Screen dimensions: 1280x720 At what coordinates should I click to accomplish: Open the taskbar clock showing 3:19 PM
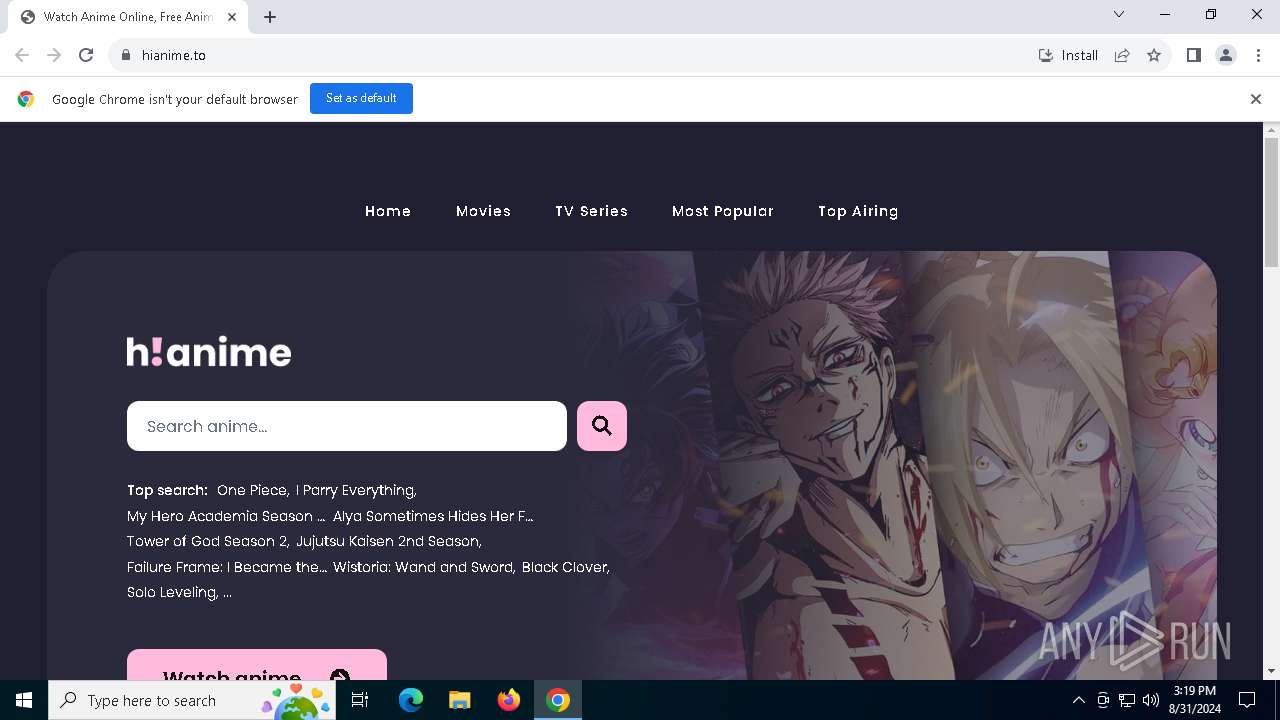tap(1195, 700)
